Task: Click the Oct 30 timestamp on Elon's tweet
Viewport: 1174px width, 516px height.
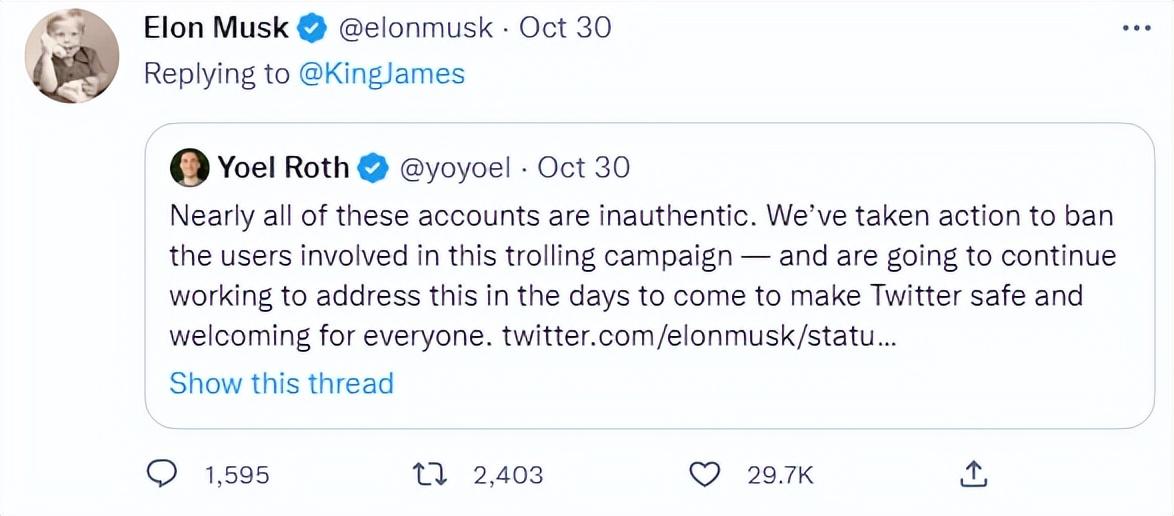Action: tap(565, 28)
